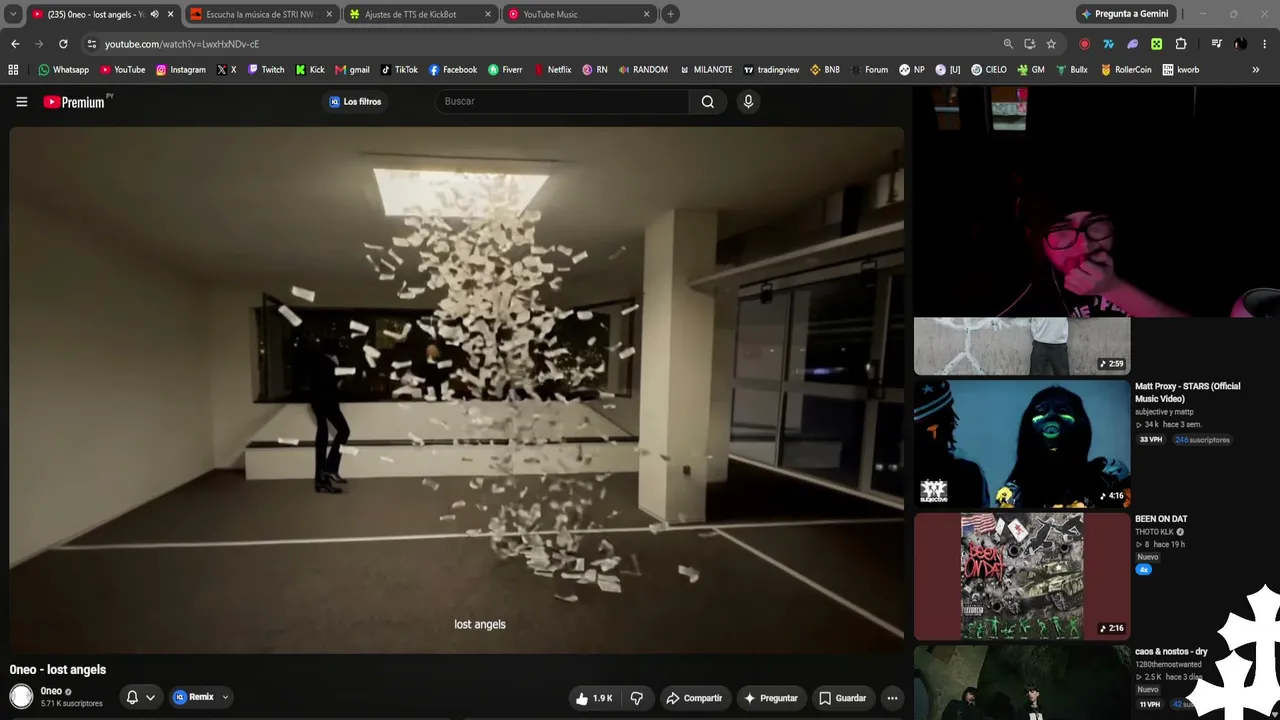Focus the YouTube Buscar search field
This screenshot has height=720, width=1280.
[562, 101]
